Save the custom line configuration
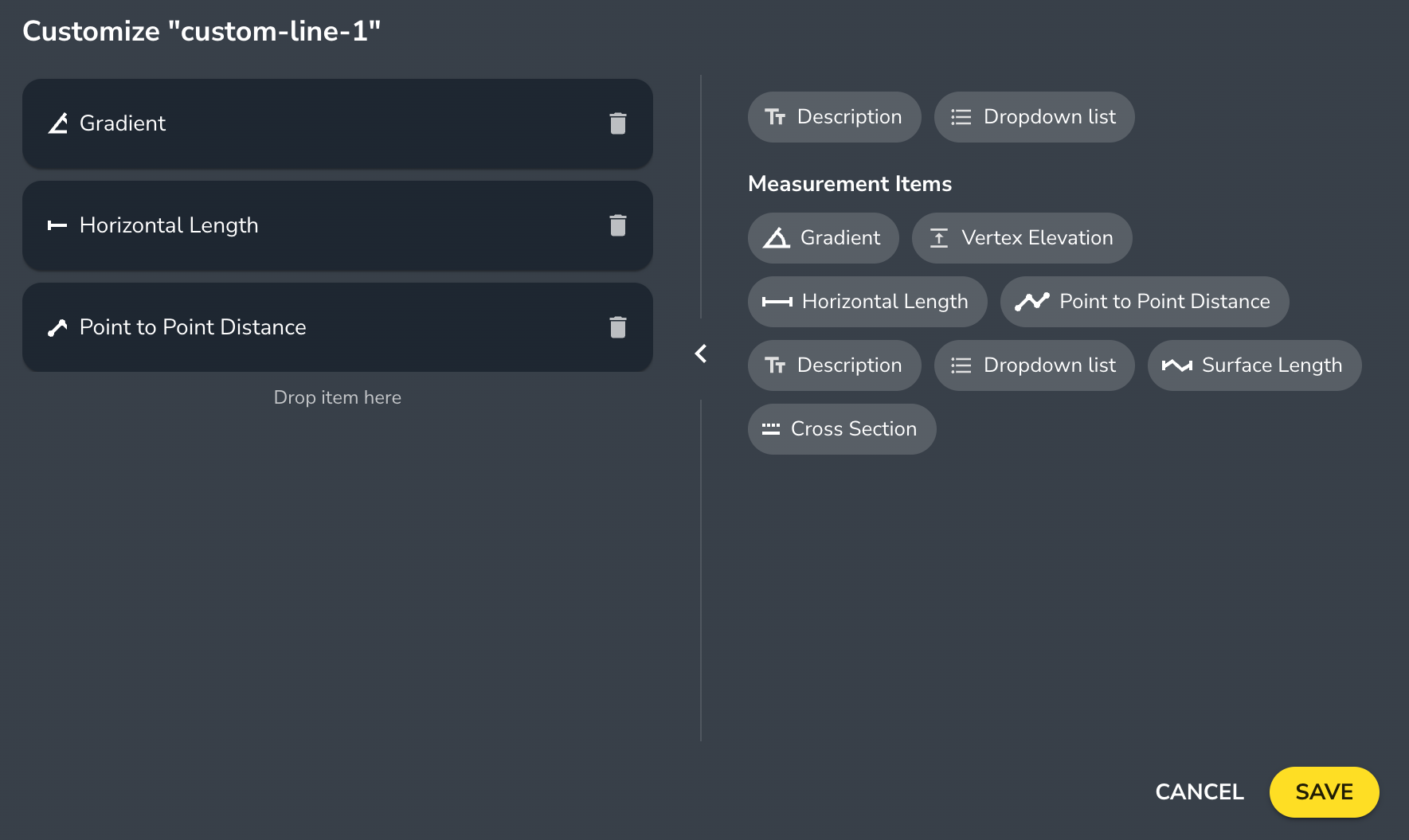This screenshot has height=840, width=1409. (1325, 792)
